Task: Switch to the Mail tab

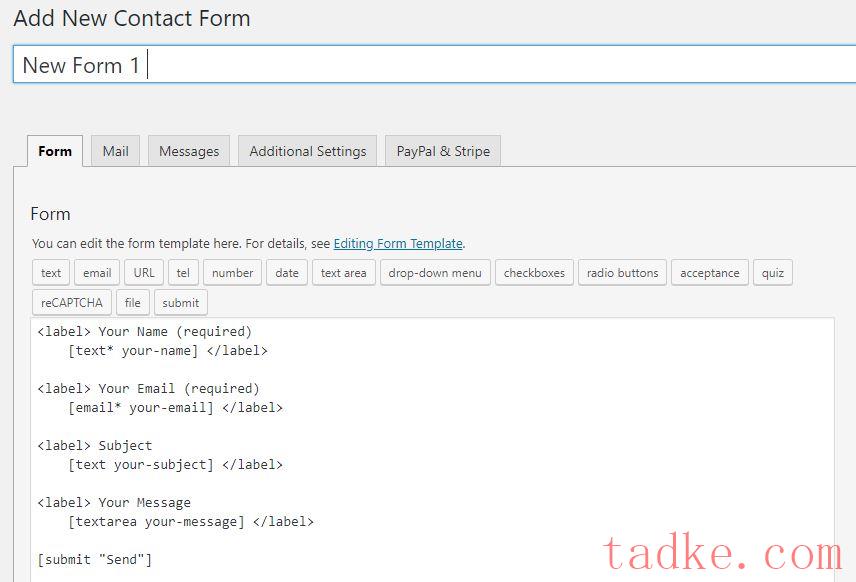Action: pyautogui.click(x=115, y=151)
